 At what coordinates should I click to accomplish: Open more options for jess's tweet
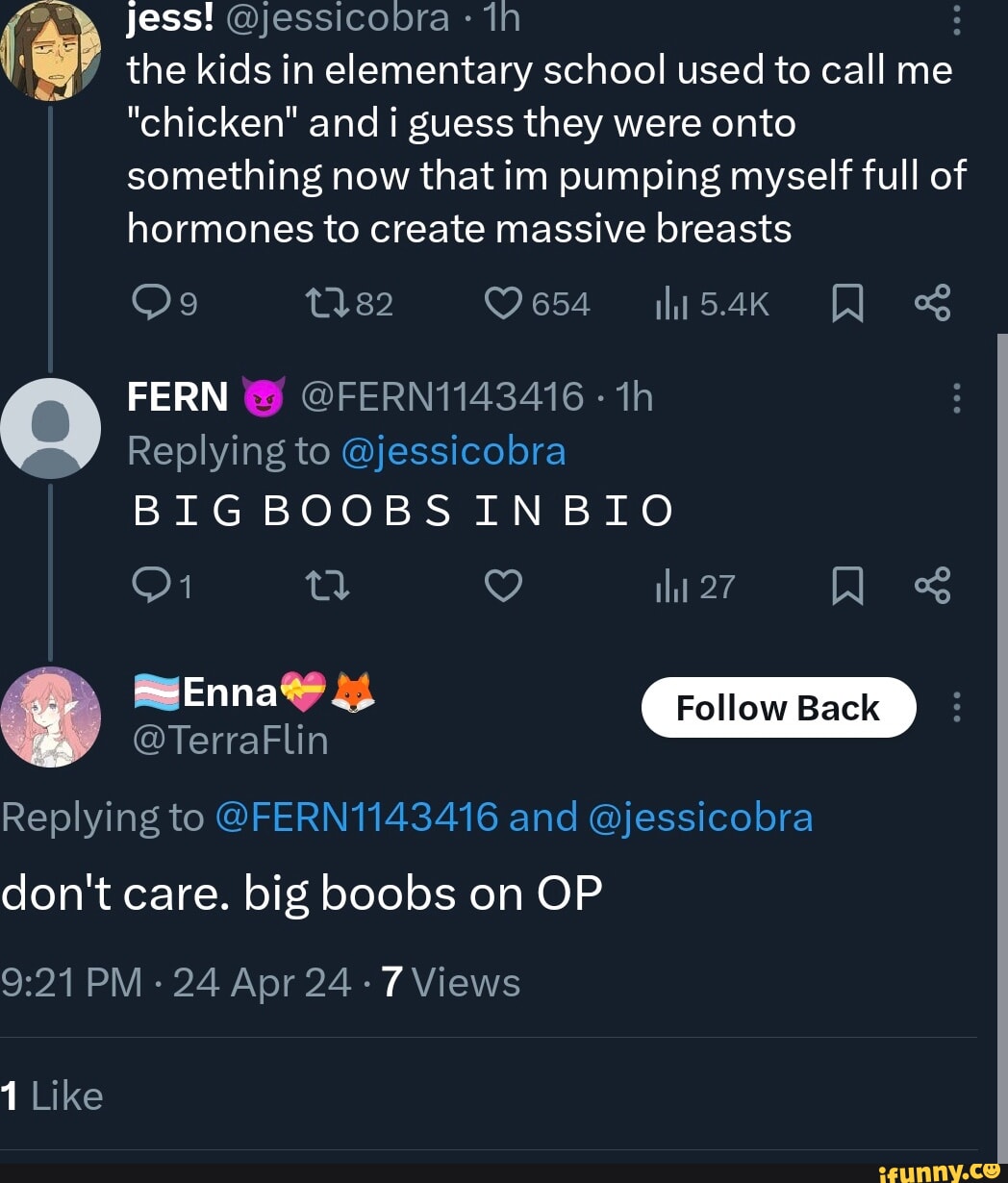coord(955,19)
